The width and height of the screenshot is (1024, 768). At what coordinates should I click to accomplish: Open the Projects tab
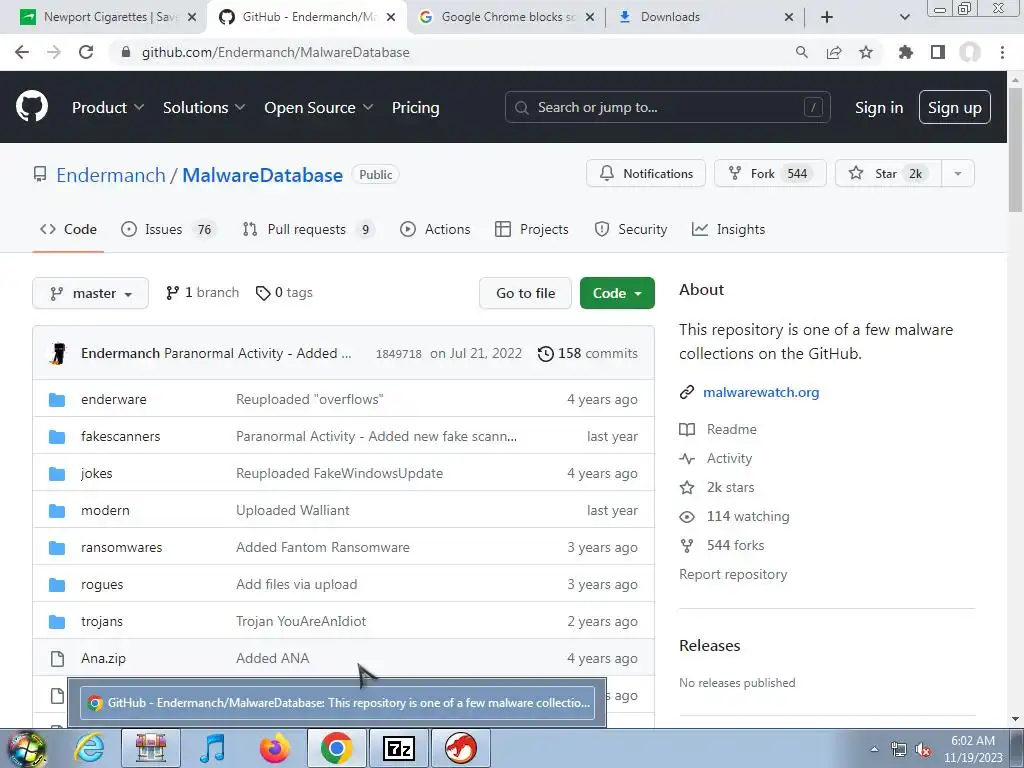pyautogui.click(x=532, y=229)
